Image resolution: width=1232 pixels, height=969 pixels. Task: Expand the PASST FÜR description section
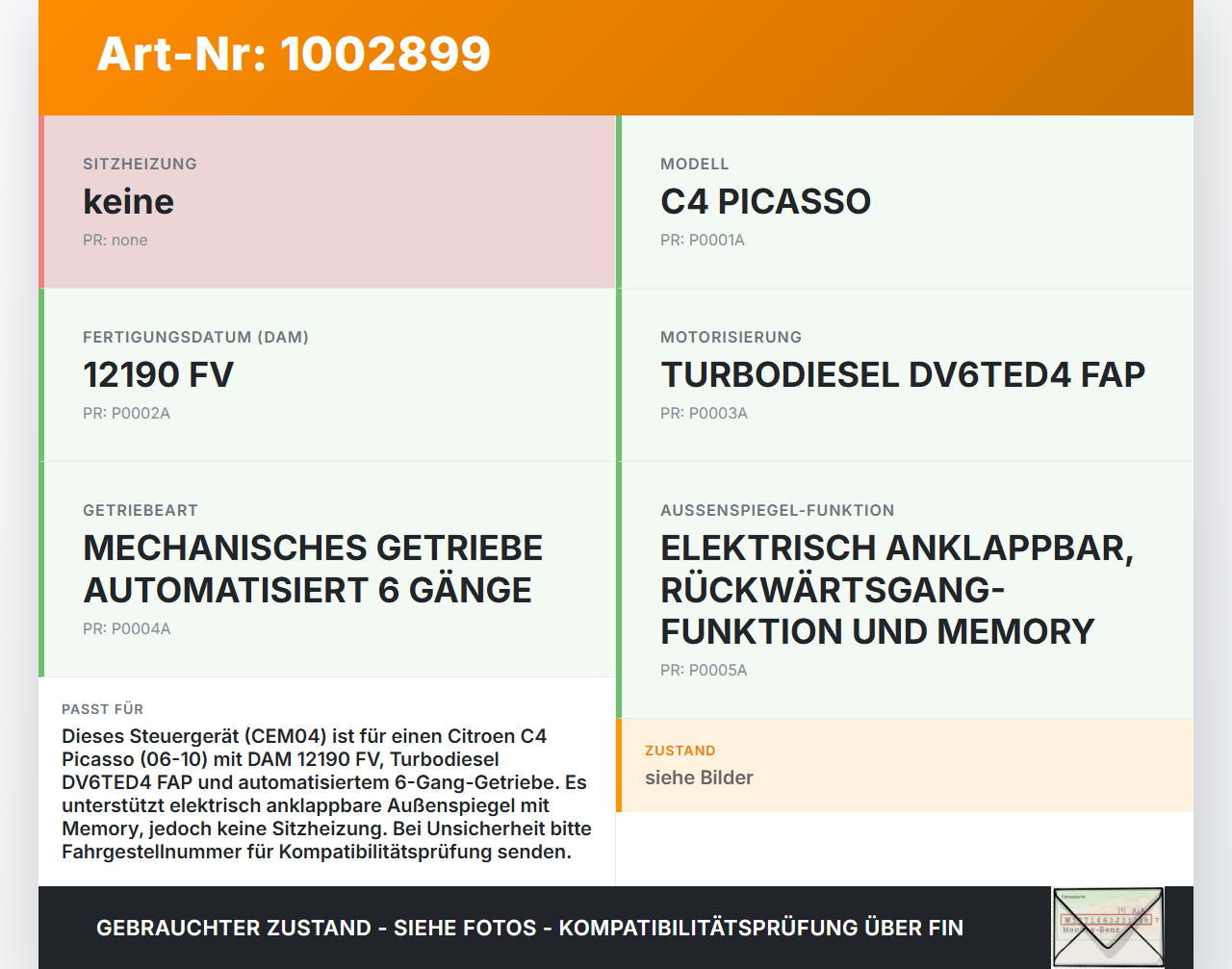point(327,779)
